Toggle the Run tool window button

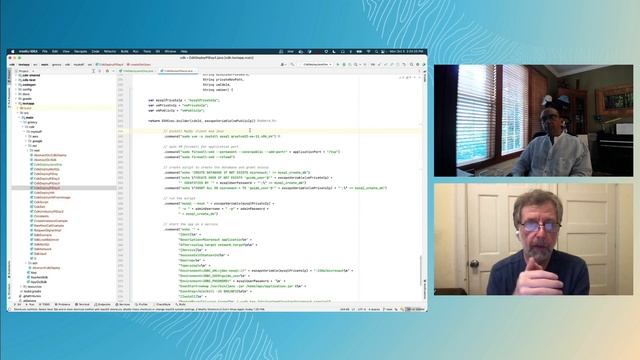point(30,304)
